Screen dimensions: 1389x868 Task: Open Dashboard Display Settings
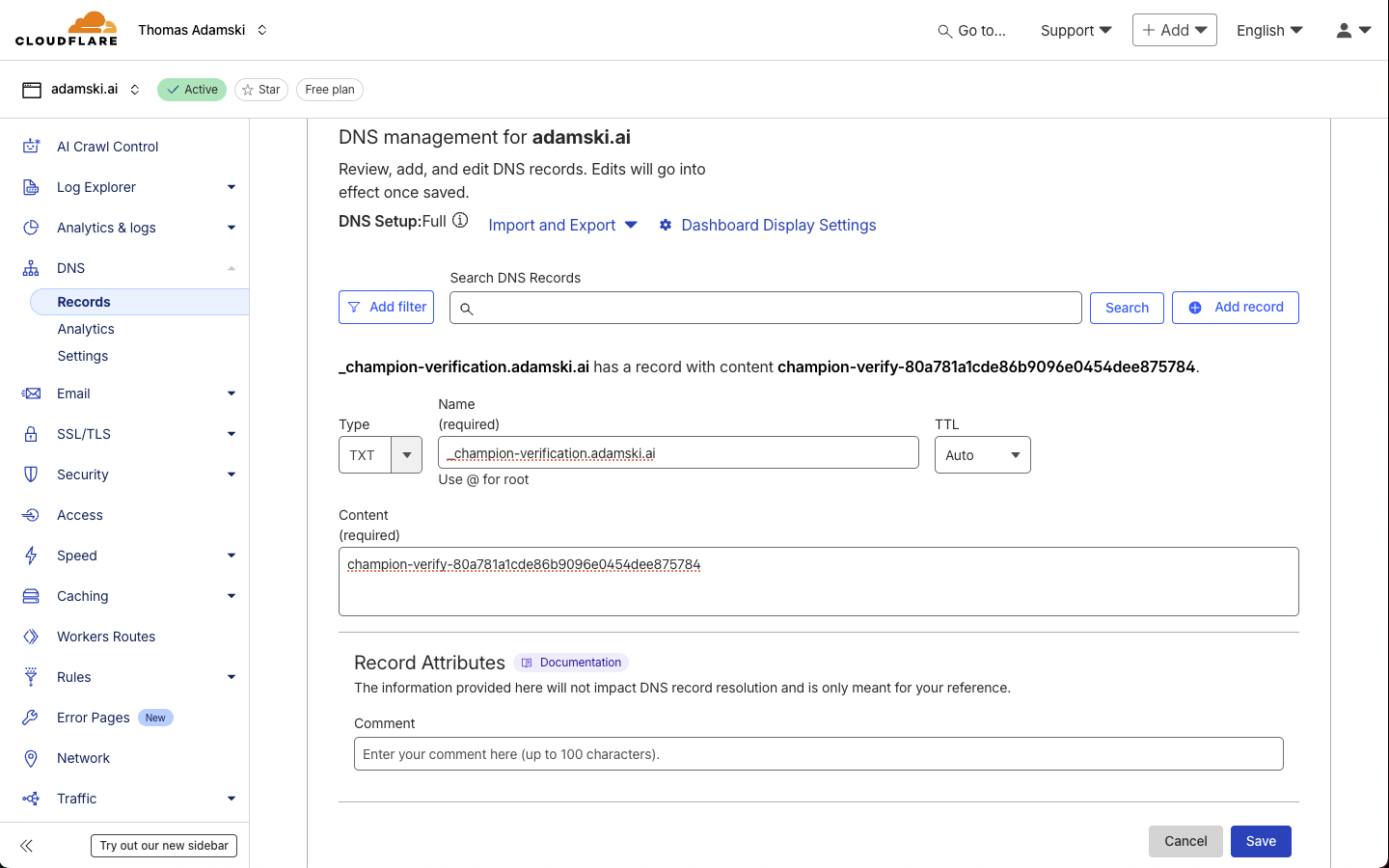[x=777, y=225]
